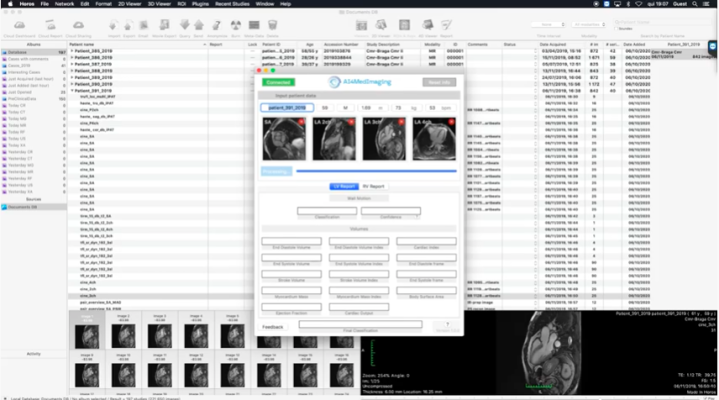Switch to the RV Report tab
The width and height of the screenshot is (719, 400).
coord(372,186)
